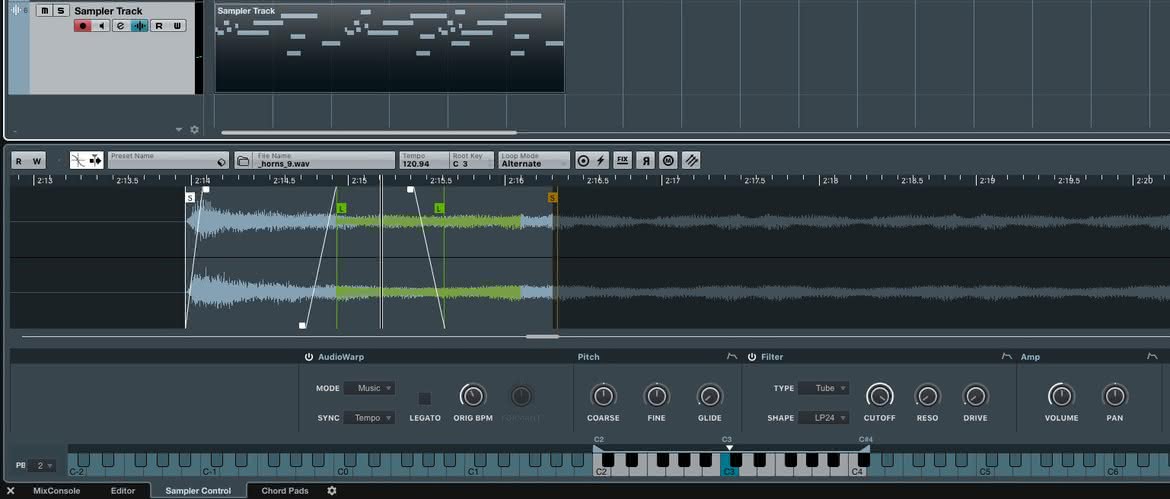Click the waveform horizontal scrollbar handle

[542, 336]
